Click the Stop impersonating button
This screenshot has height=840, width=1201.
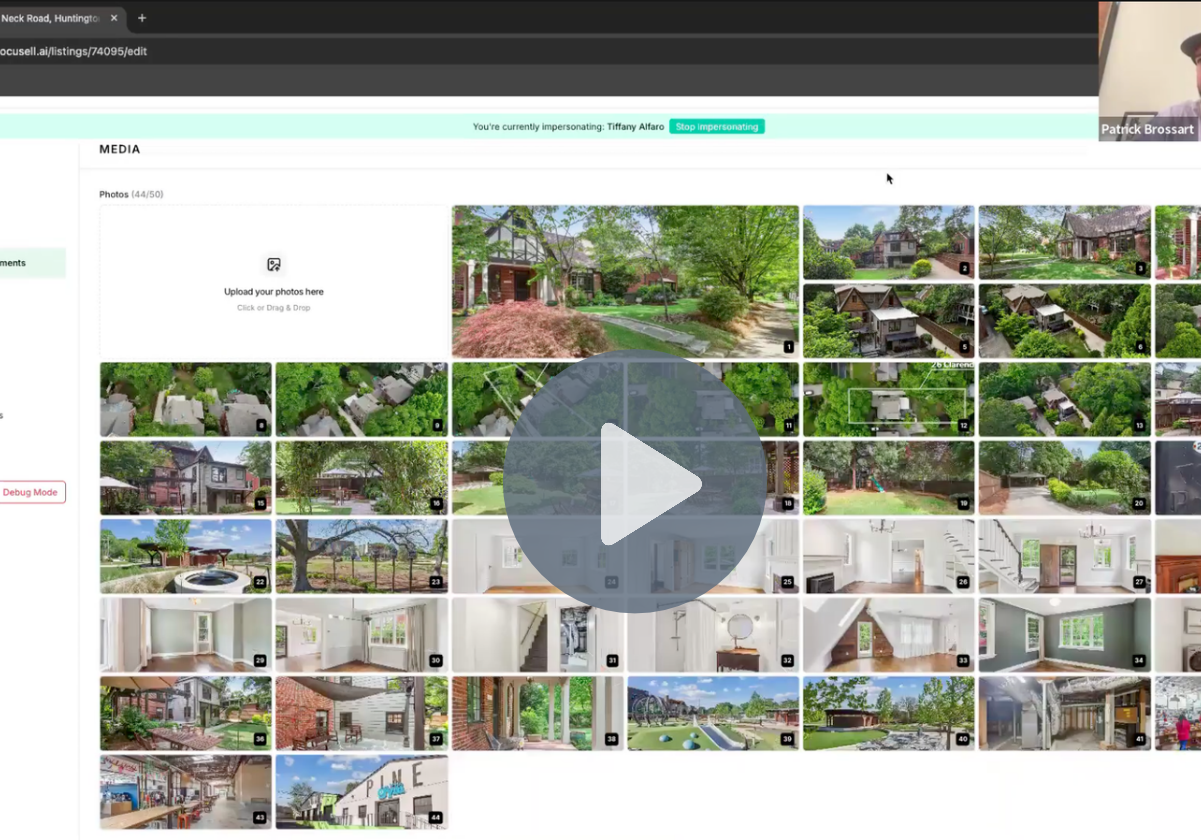(717, 127)
